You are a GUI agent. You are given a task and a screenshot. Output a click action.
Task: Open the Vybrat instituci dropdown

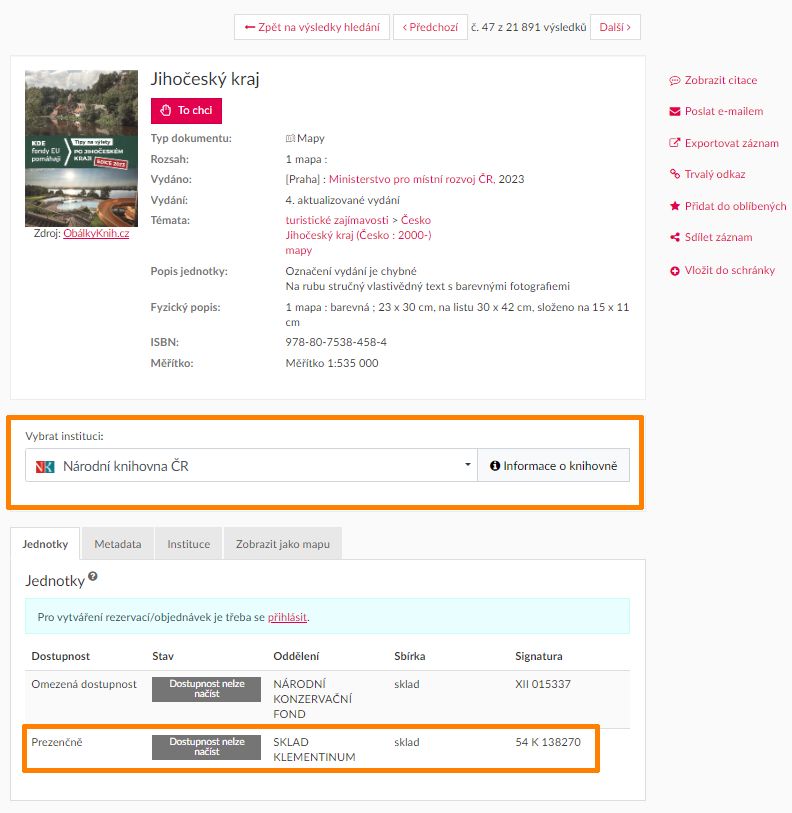251,465
